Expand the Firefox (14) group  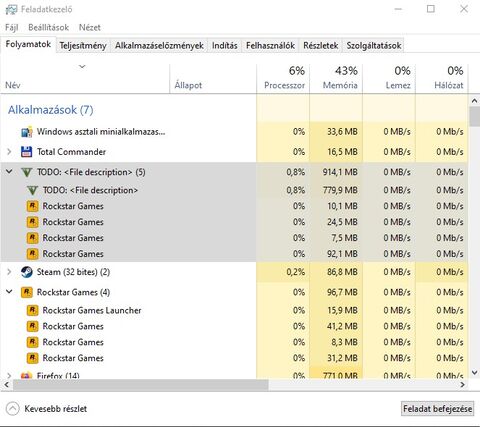click(x=9, y=376)
